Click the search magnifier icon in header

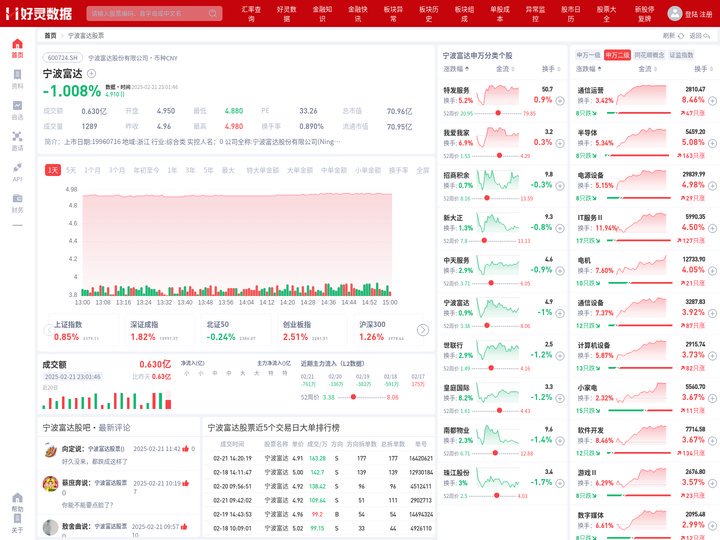213,13
